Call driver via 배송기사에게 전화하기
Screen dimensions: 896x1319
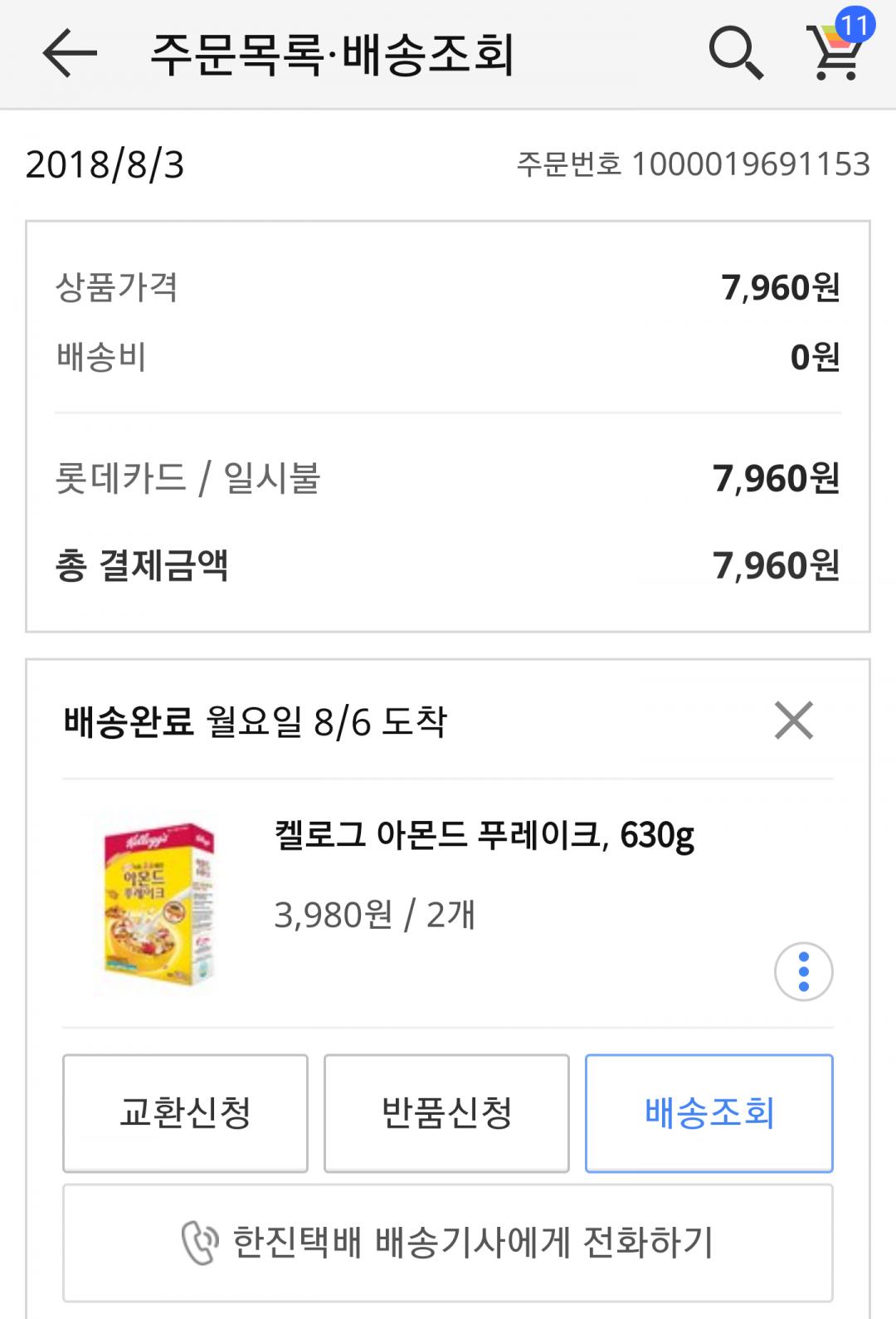coord(473,1243)
